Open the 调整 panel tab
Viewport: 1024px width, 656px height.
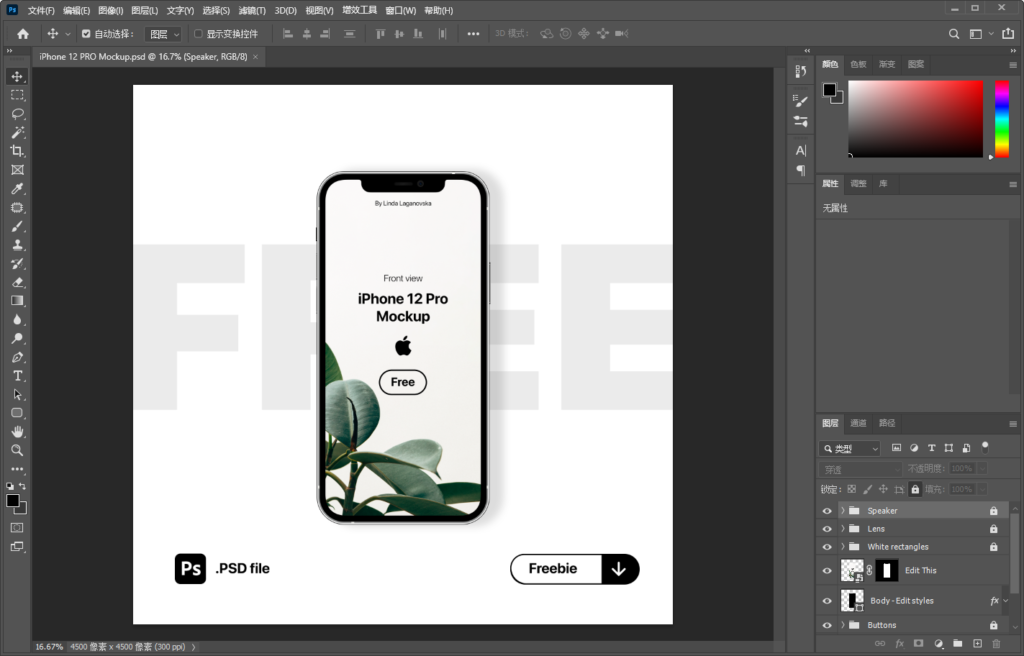(858, 184)
